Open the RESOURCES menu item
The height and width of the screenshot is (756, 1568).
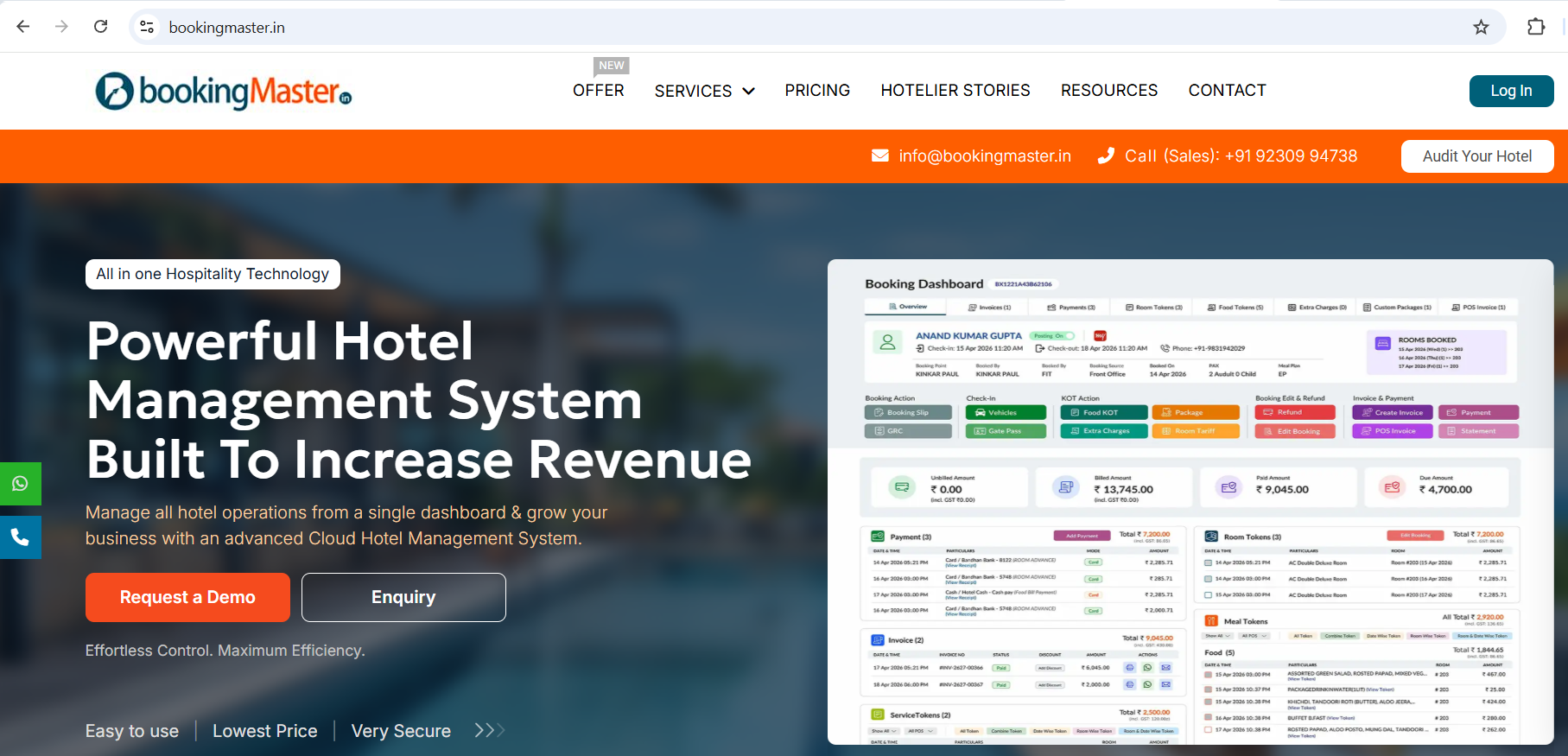click(1109, 91)
